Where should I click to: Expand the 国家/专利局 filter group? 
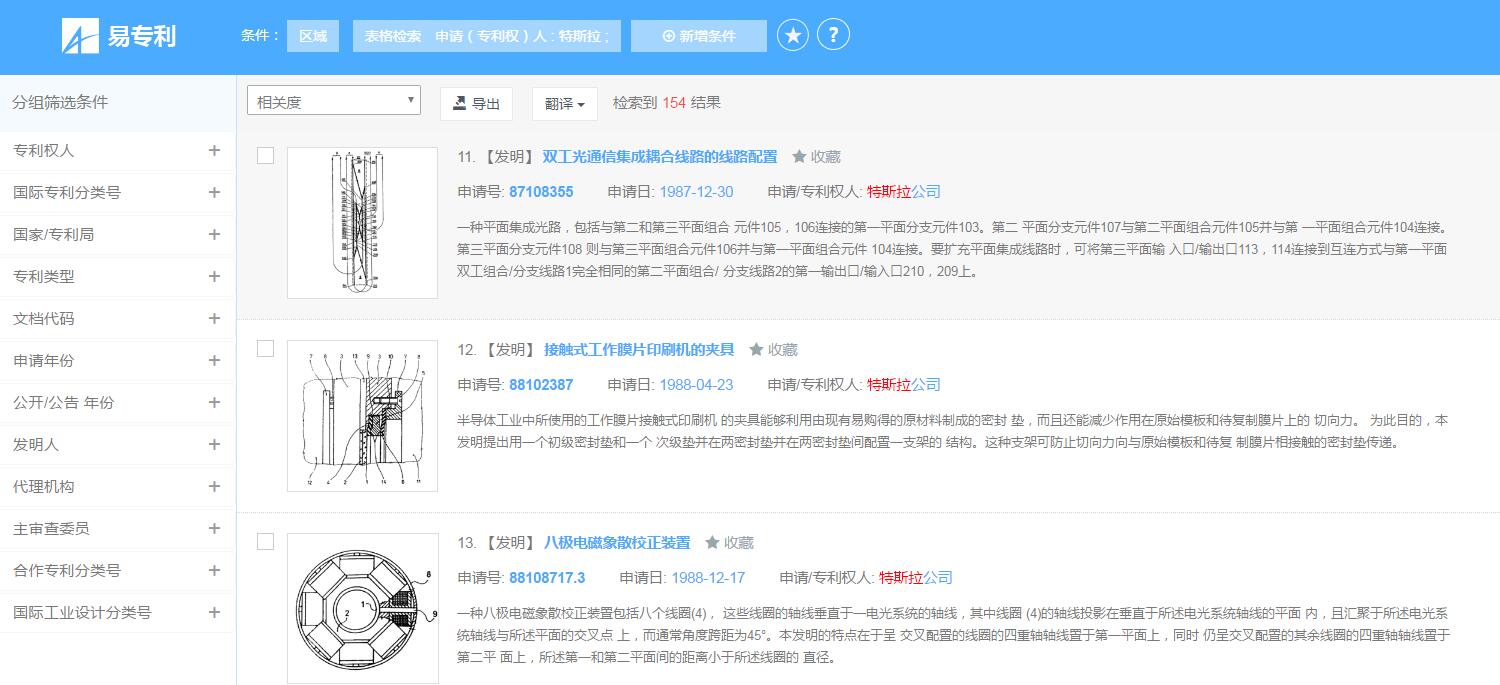tap(214, 235)
